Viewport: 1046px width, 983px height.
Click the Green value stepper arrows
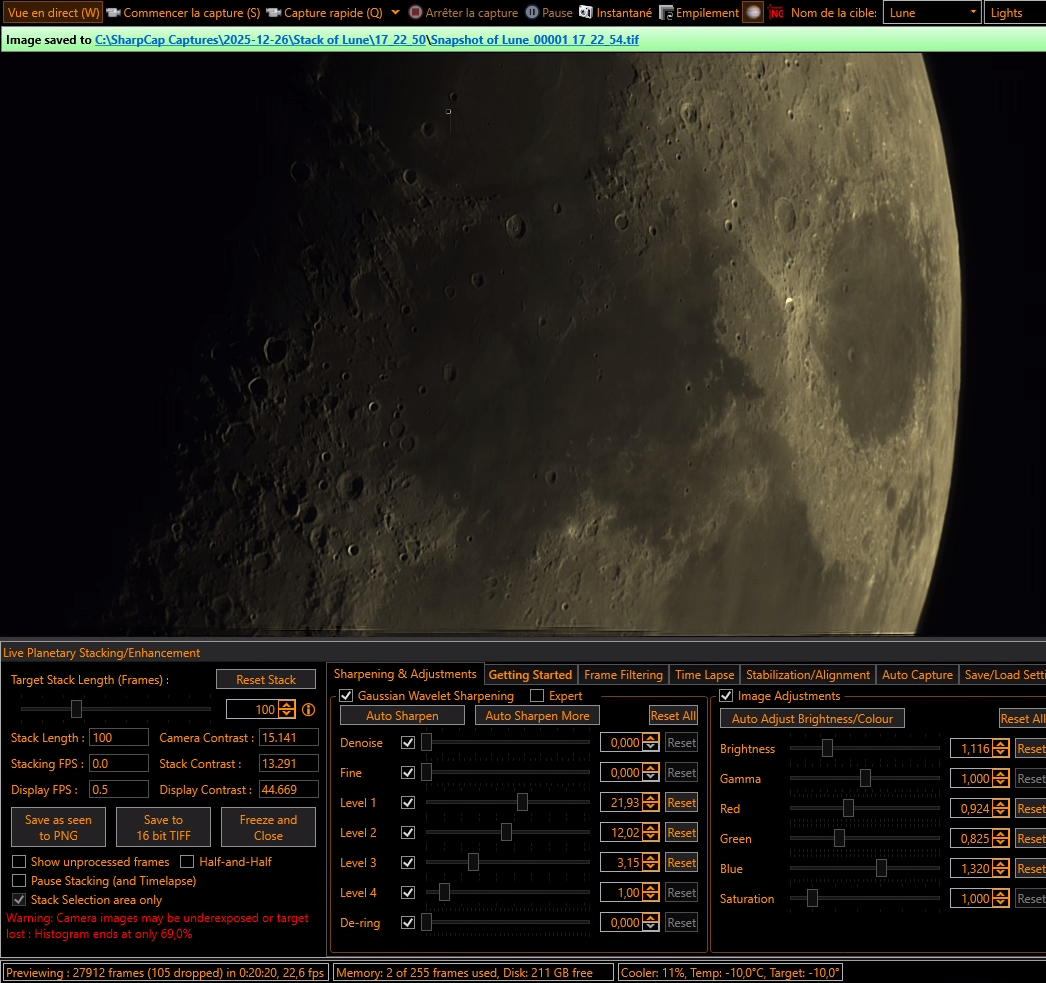pos(1000,838)
